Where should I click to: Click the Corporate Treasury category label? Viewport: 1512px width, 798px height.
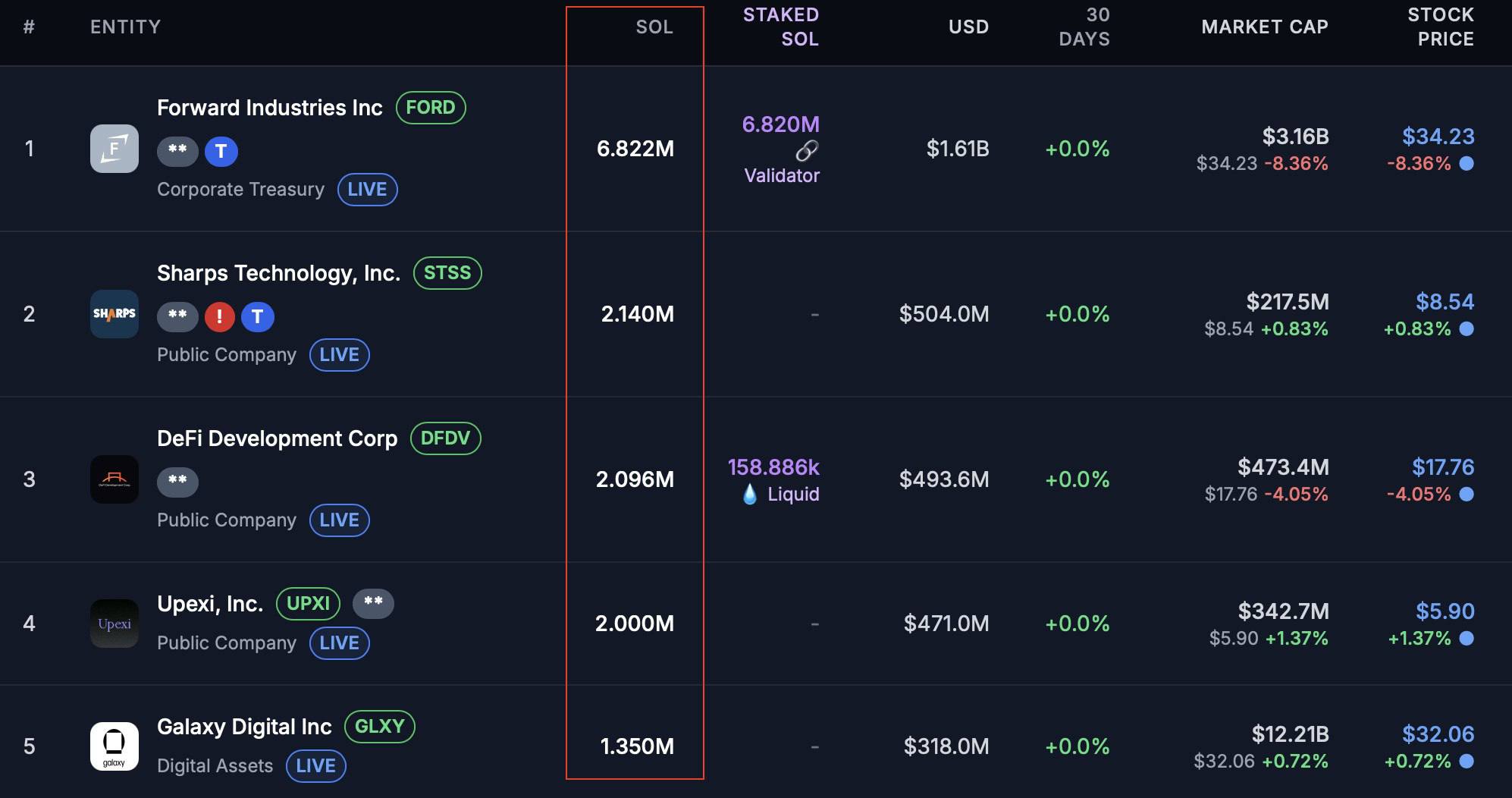(x=240, y=190)
